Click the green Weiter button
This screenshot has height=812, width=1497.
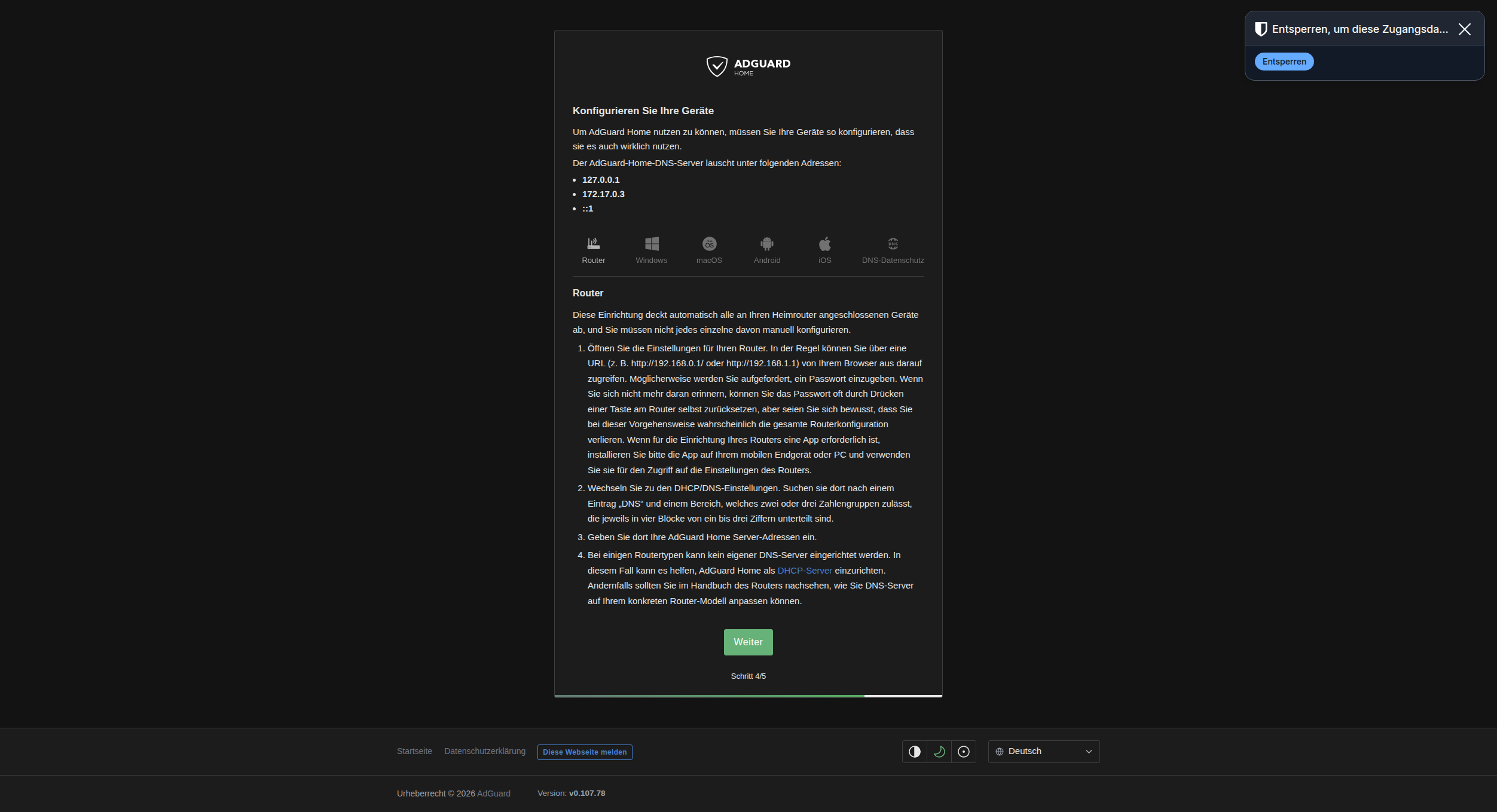[x=748, y=642]
